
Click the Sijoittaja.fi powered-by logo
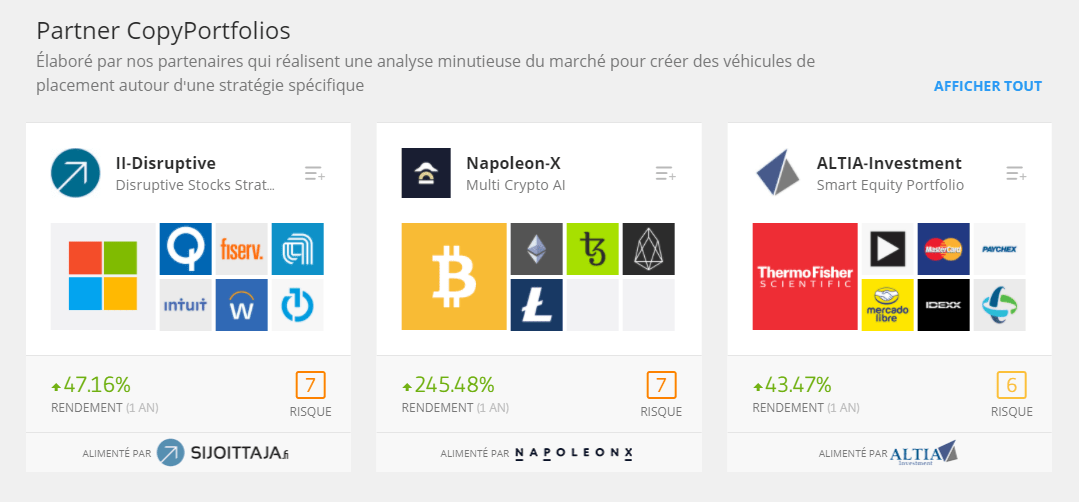pos(222,453)
